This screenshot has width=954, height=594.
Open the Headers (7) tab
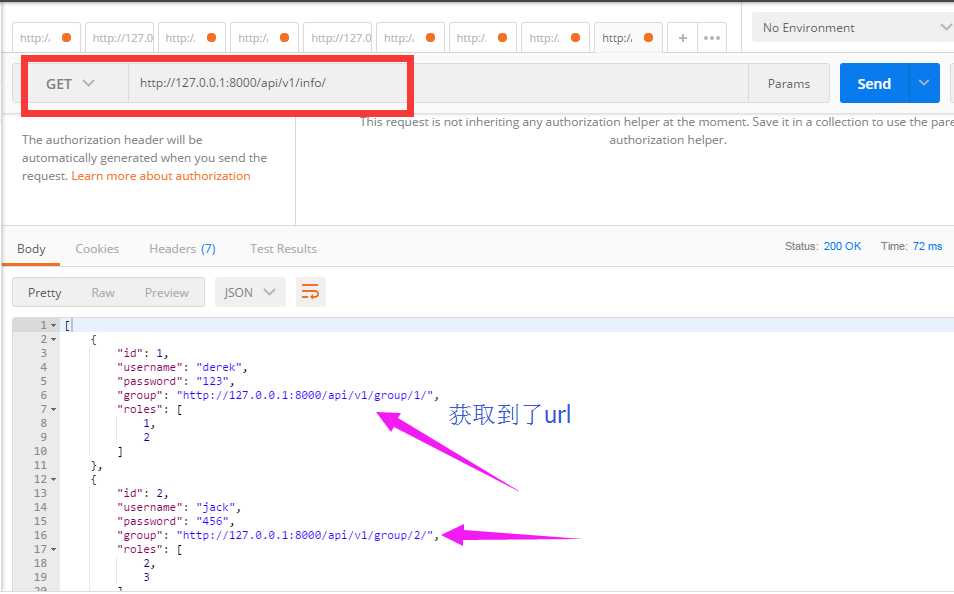tap(182, 248)
